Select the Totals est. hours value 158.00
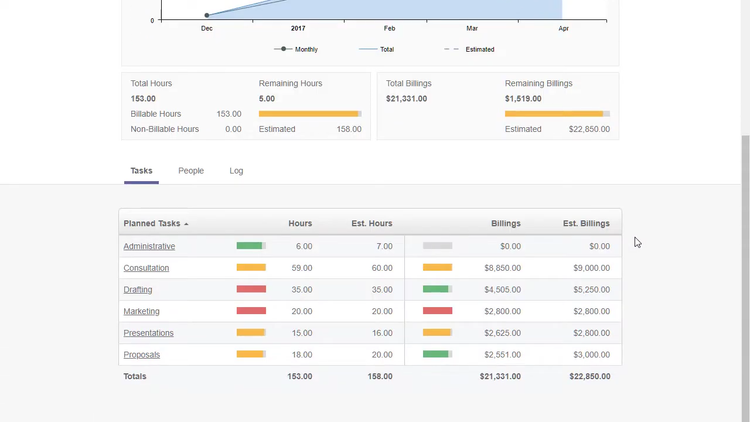 [380, 377]
